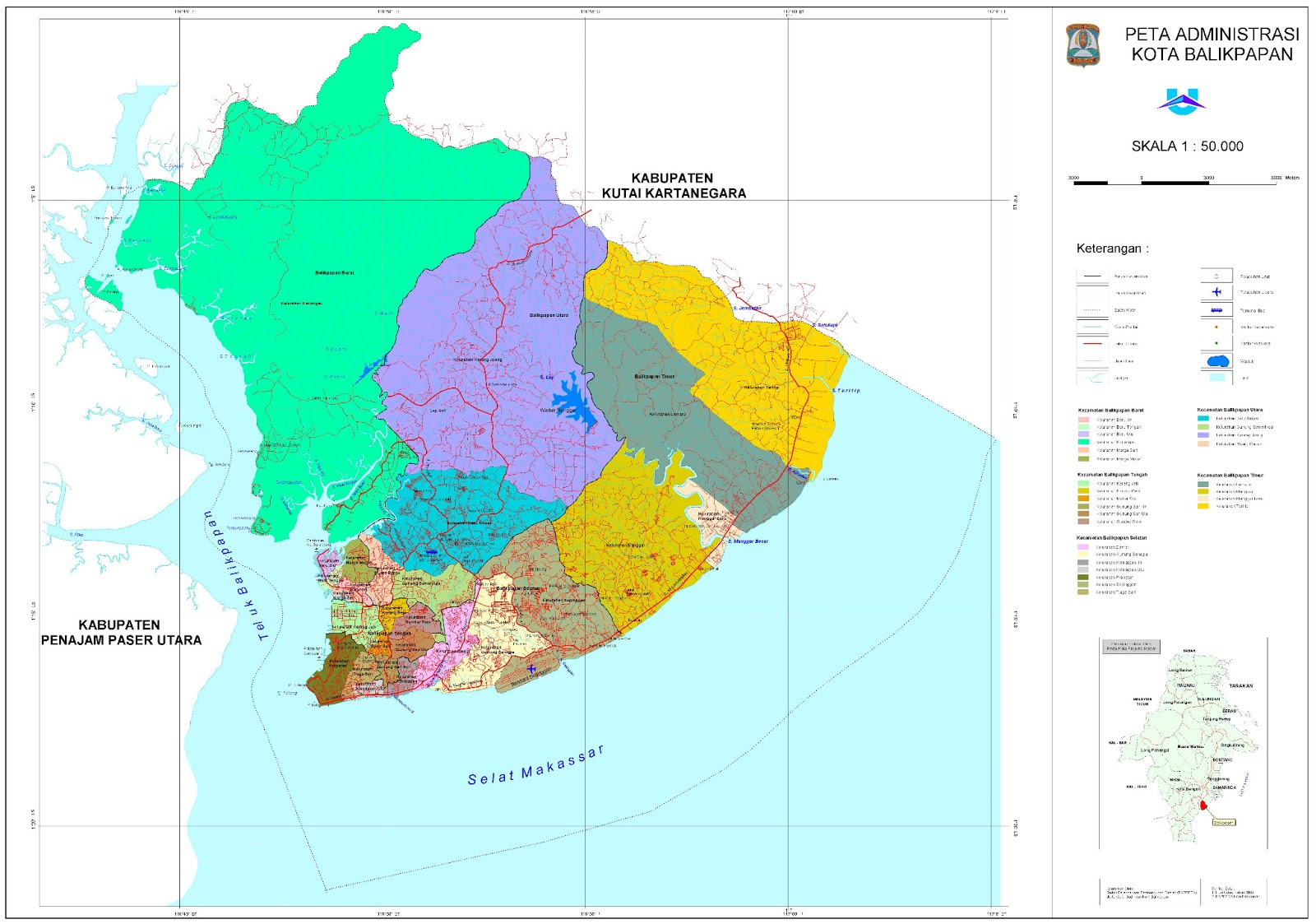Click the Kecamatan Balikpapan Barat legend heading
Viewport: 1316px width, 924px height.
1110,410
